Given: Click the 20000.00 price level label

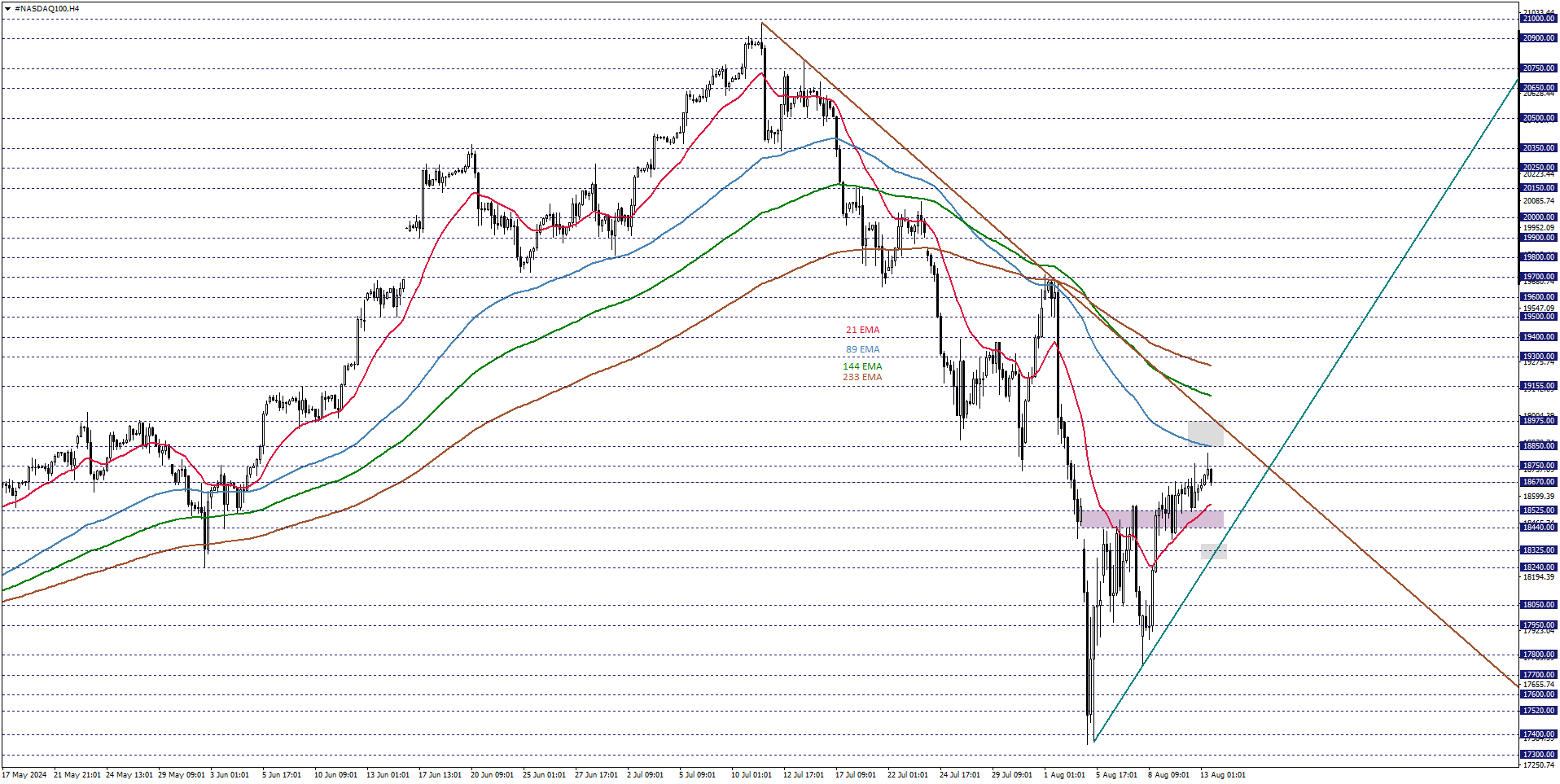Looking at the screenshot, I should point(1539,217).
